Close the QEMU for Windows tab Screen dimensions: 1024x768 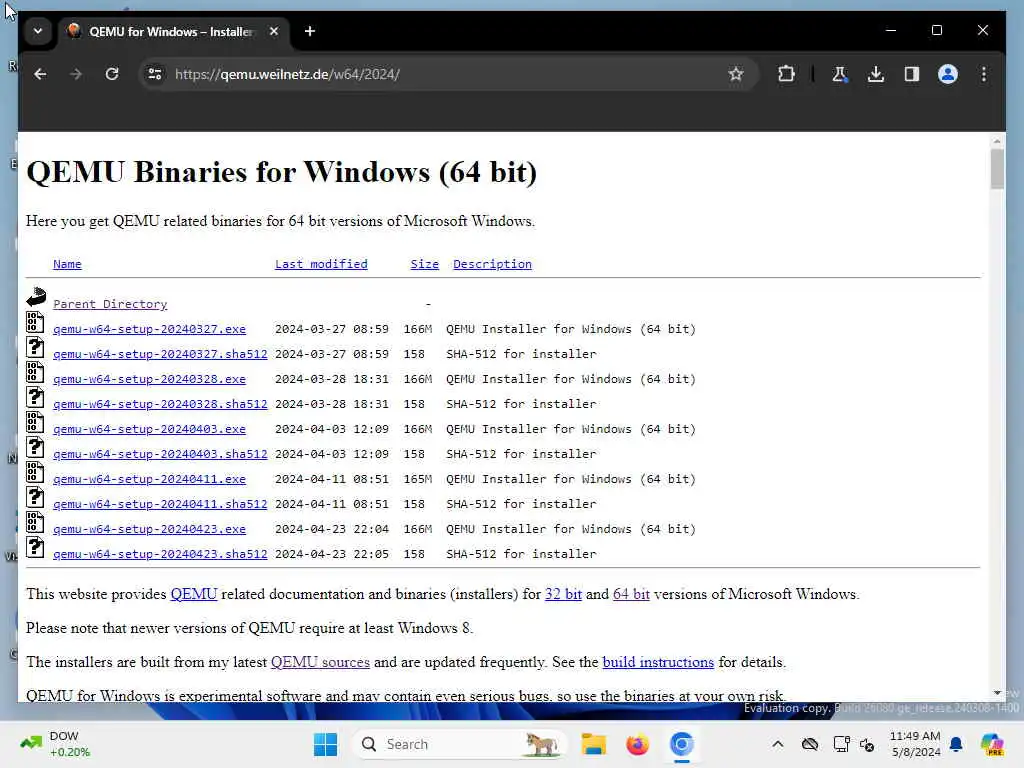[274, 31]
